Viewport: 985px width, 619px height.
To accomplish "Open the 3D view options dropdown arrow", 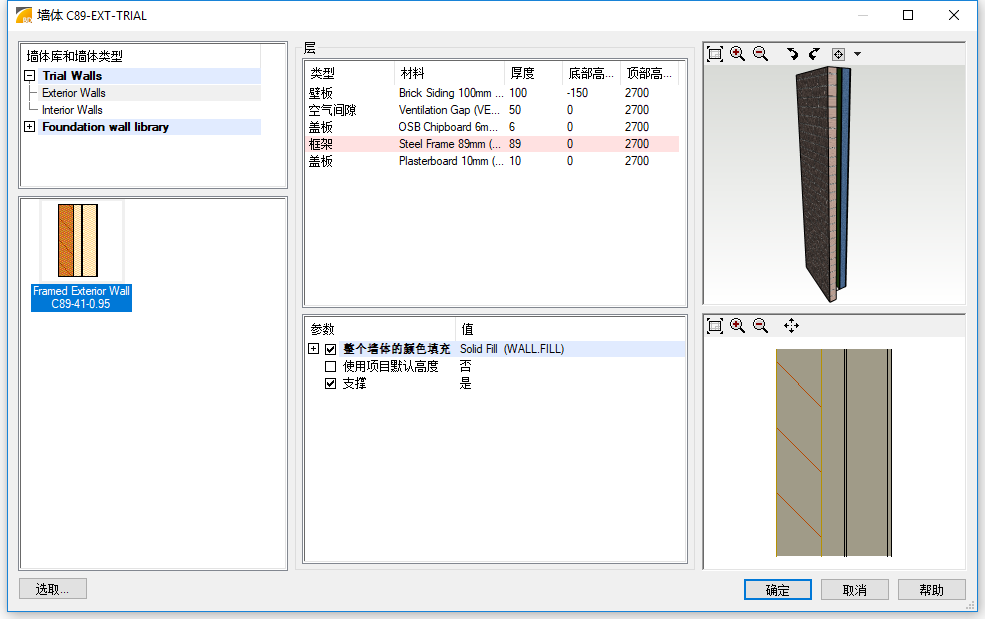I will (x=857, y=54).
